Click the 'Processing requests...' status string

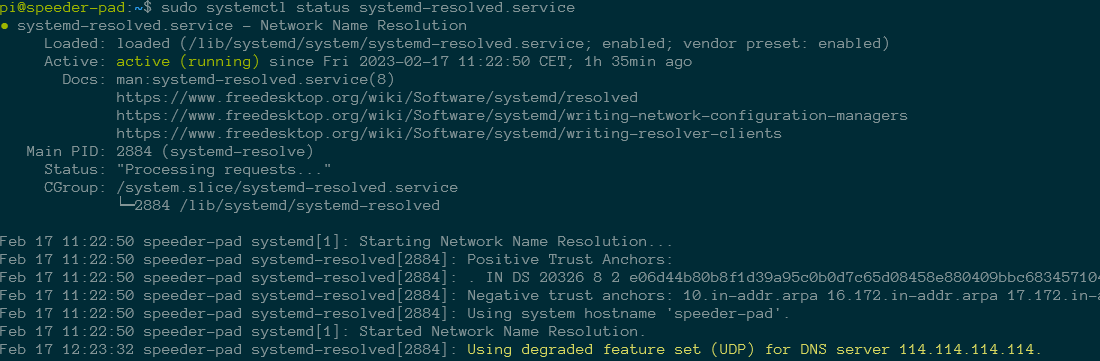coord(224,170)
